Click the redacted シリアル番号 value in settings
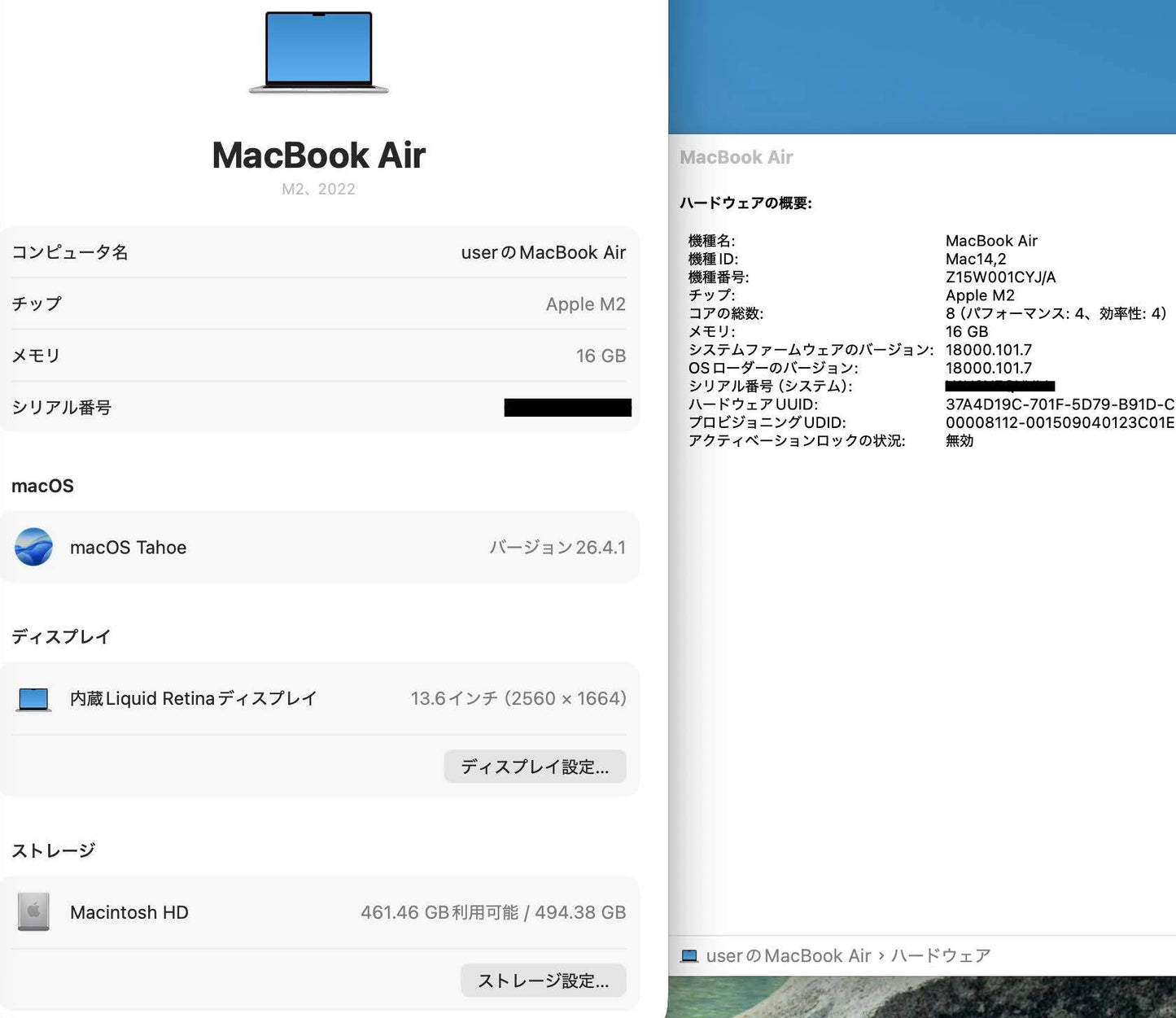Image resolution: width=1176 pixels, height=1018 pixels. 567,408
